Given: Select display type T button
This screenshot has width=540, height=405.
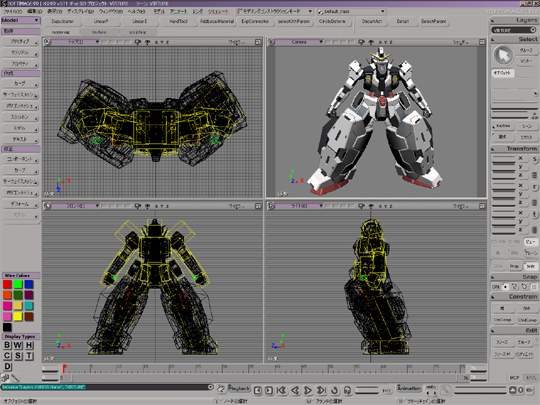Looking at the screenshot, I should 29,356.
